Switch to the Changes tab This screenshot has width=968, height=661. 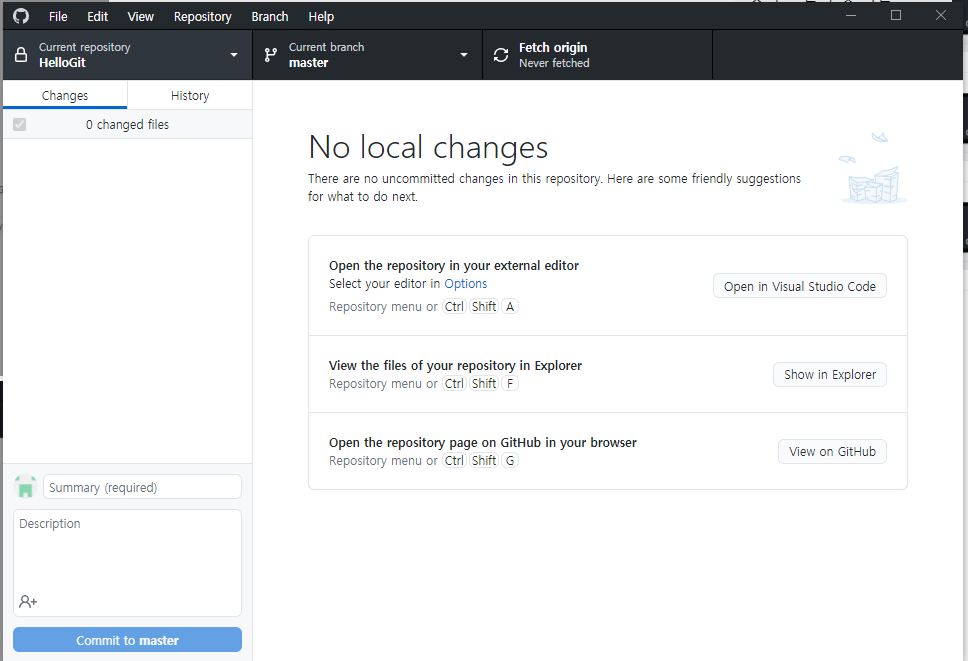pos(65,96)
